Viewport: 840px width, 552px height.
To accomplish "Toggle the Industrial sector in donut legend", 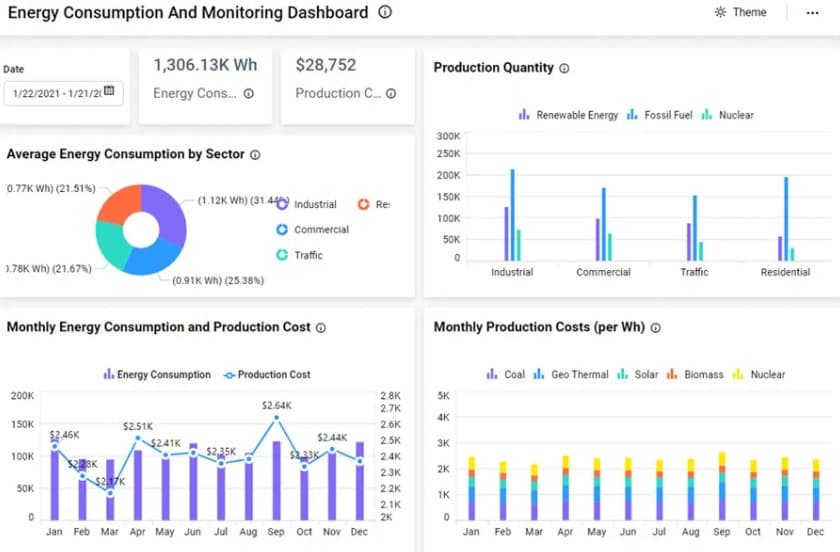I will pyautogui.click(x=307, y=204).
